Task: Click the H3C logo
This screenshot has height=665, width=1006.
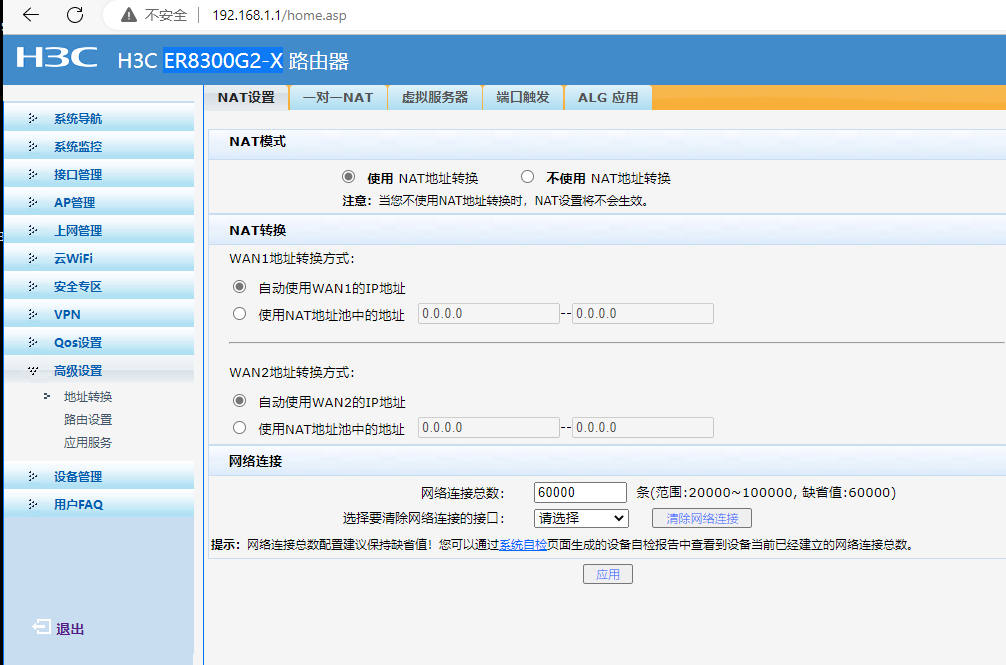Action: (x=56, y=57)
